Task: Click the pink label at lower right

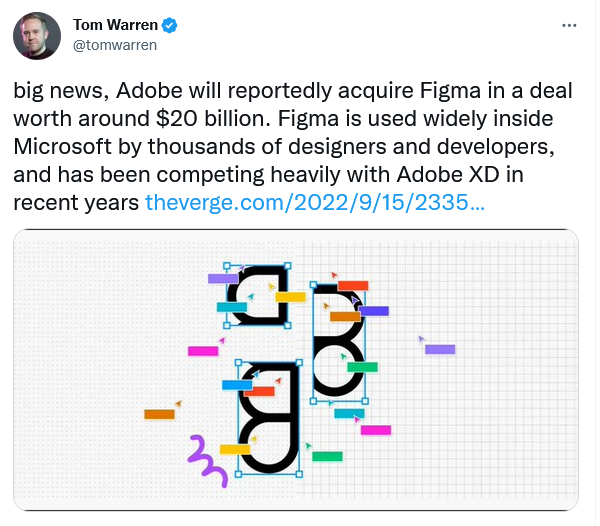Action: [x=376, y=430]
